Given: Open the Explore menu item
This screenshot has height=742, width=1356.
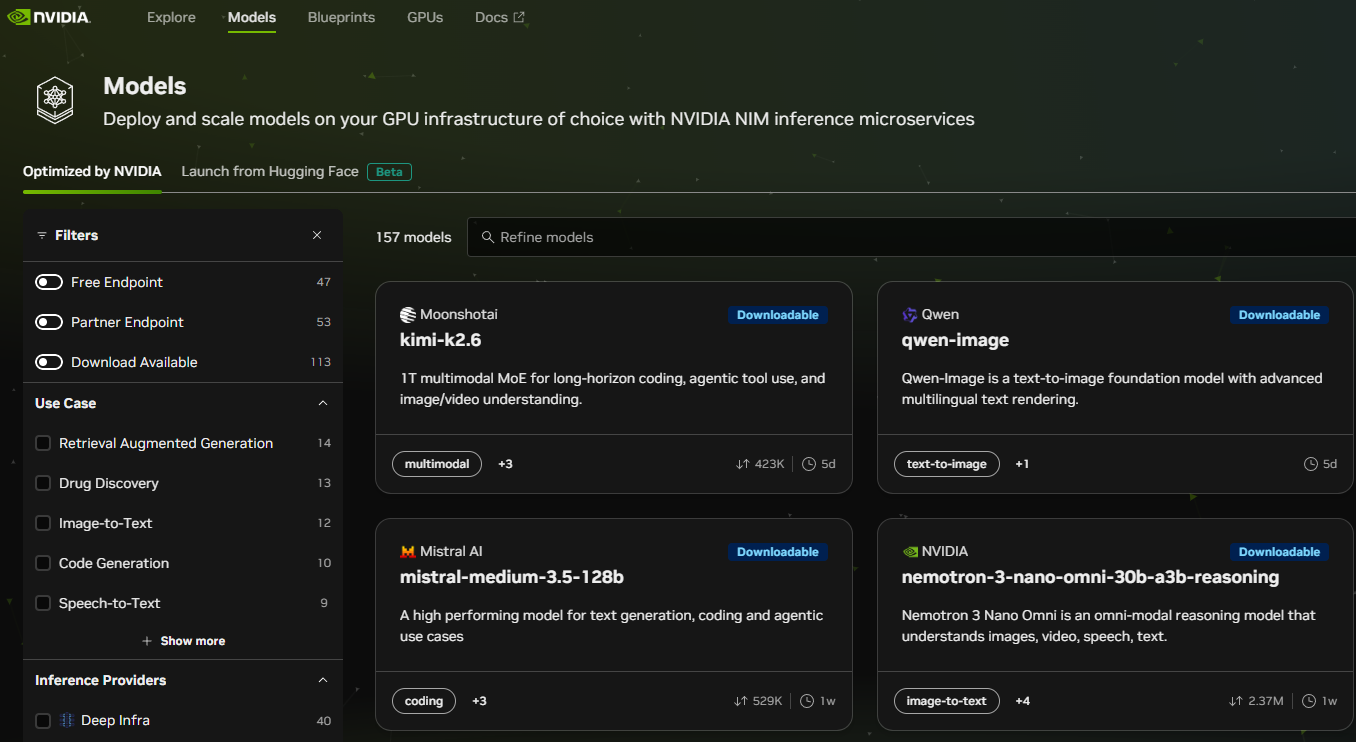Looking at the screenshot, I should coord(171,17).
